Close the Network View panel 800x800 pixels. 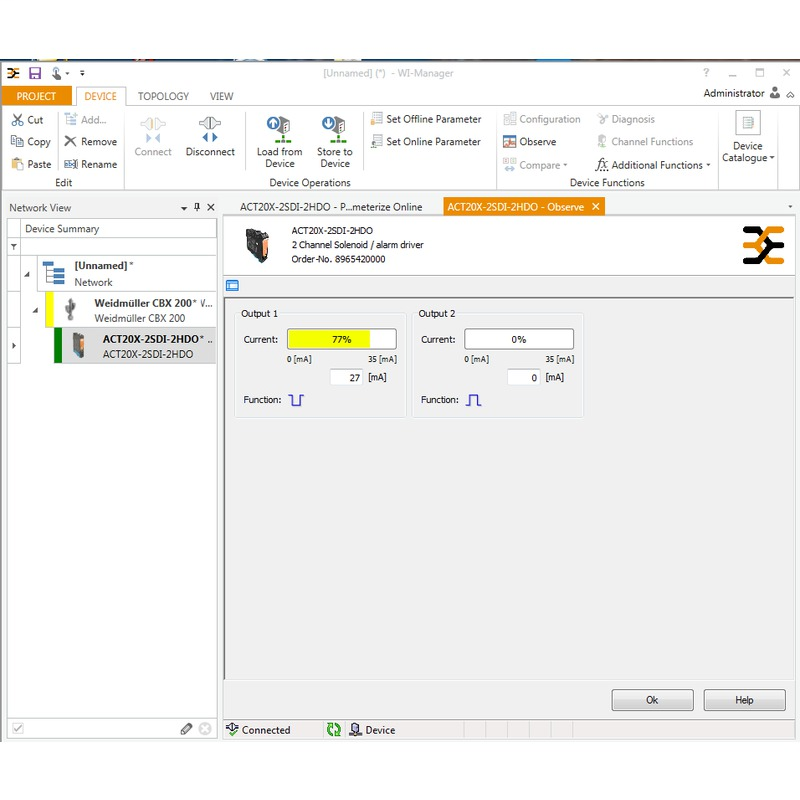(211, 207)
